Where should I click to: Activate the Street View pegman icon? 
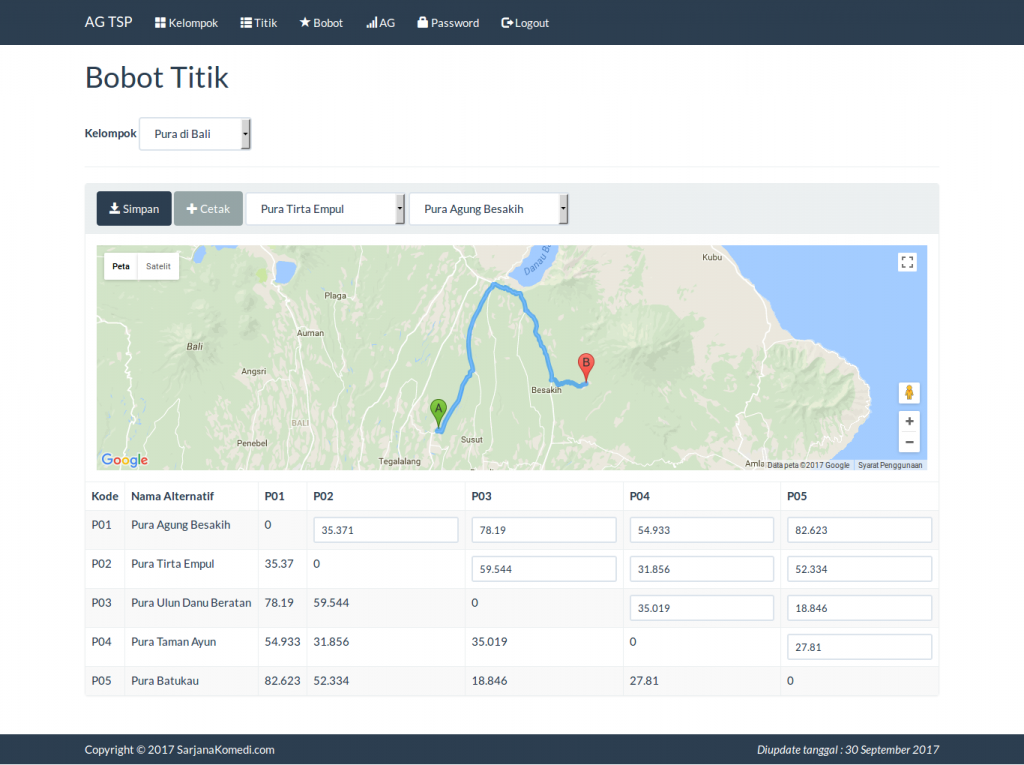(x=909, y=392)
